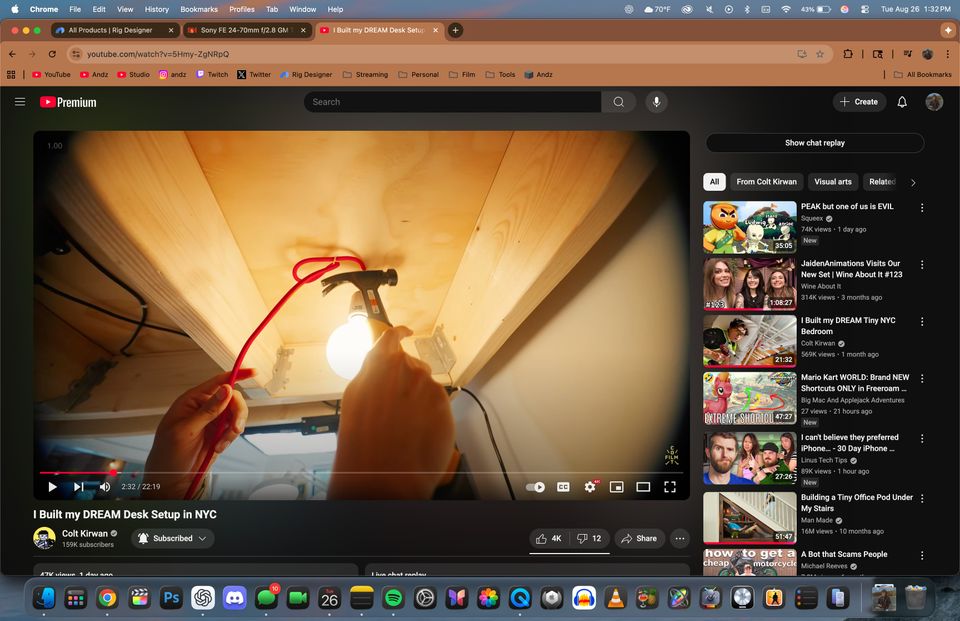
Task: Open YouTube notifications bell
Action: pos(902,102)
